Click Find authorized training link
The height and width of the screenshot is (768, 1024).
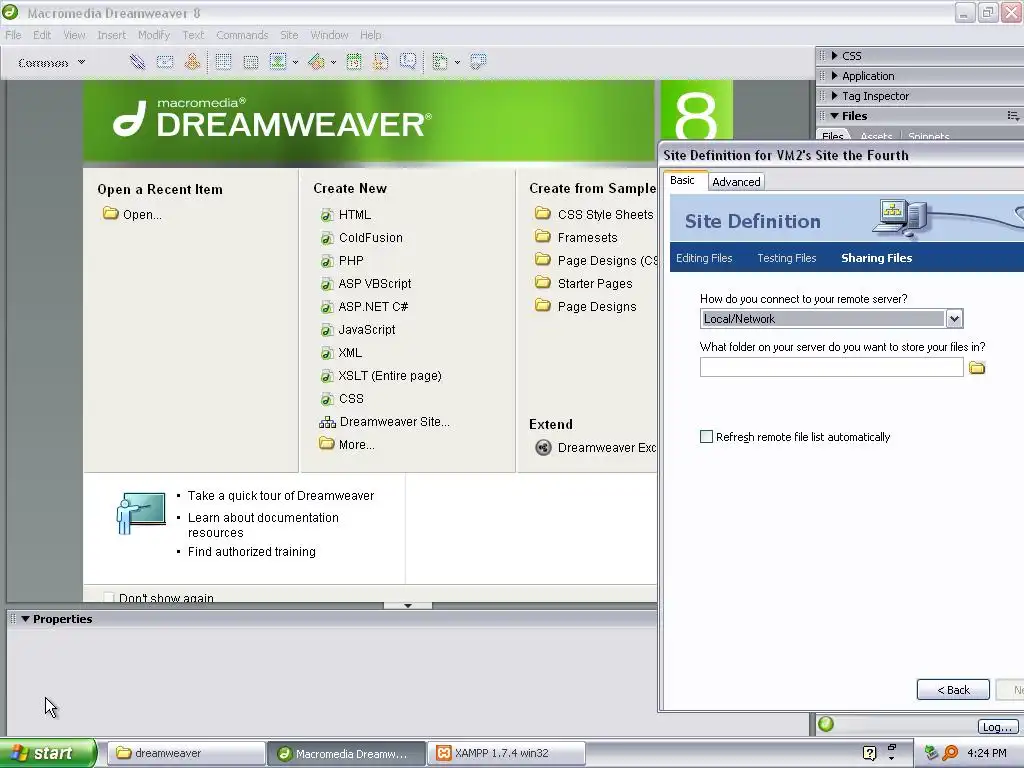point(251,552)
